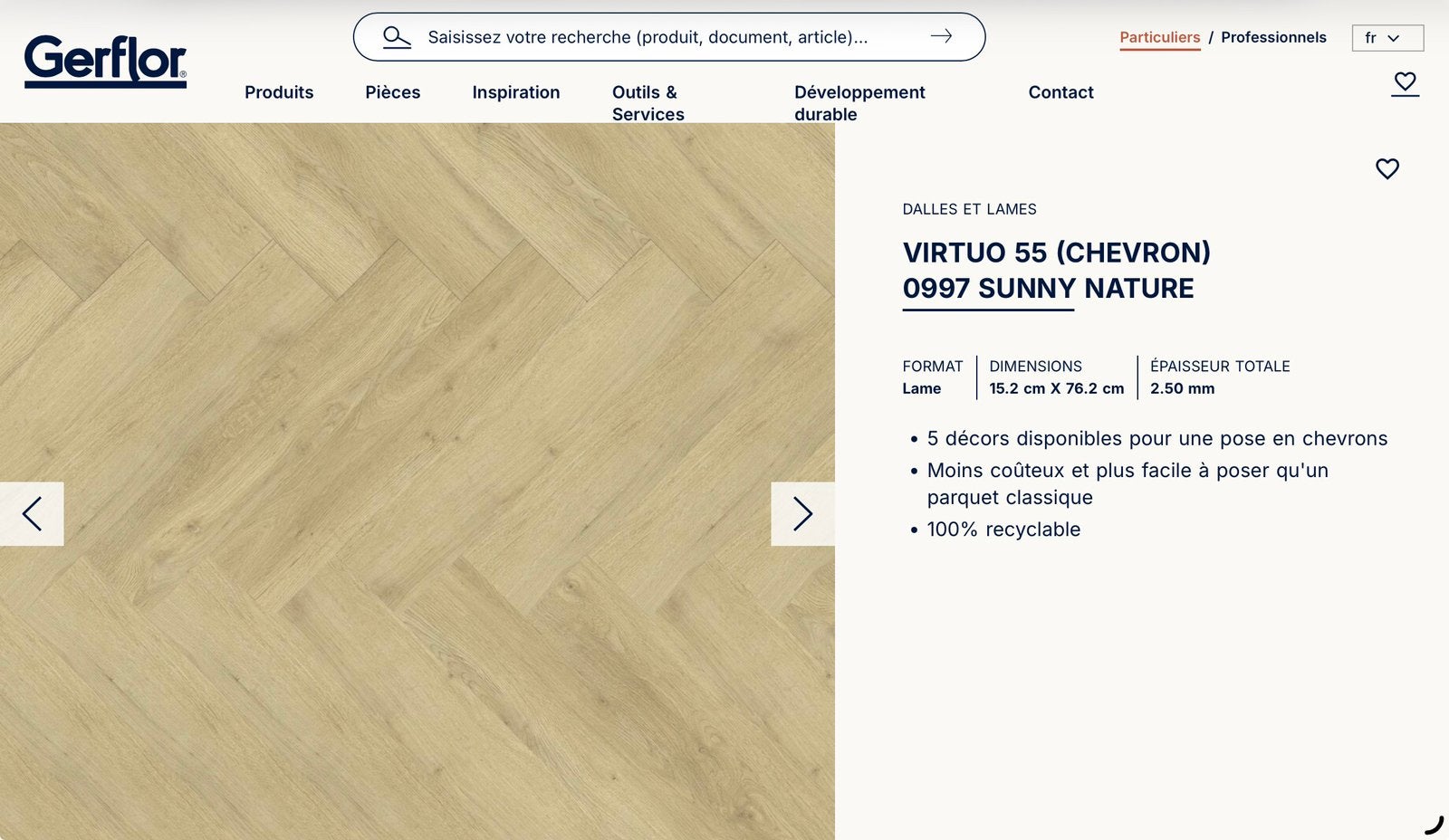
Task: Open favorites via header heart icon
Action: 1405,83
